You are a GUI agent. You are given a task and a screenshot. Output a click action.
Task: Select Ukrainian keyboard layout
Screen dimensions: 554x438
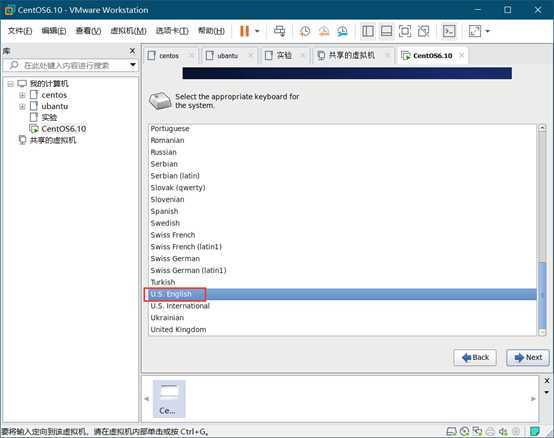click(x=342, y=318)
